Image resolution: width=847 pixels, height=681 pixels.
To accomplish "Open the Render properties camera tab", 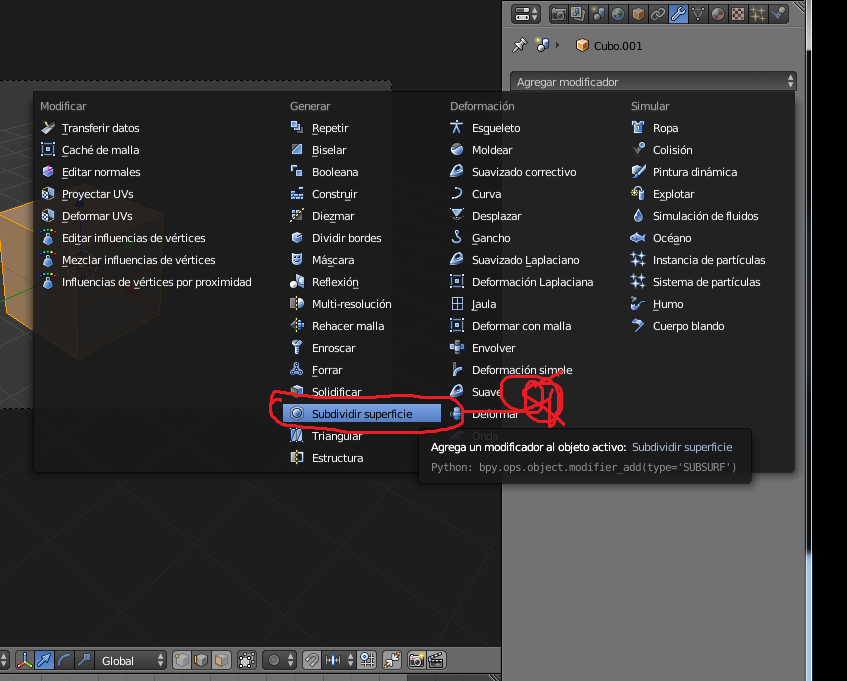I will tap(559, 14).
